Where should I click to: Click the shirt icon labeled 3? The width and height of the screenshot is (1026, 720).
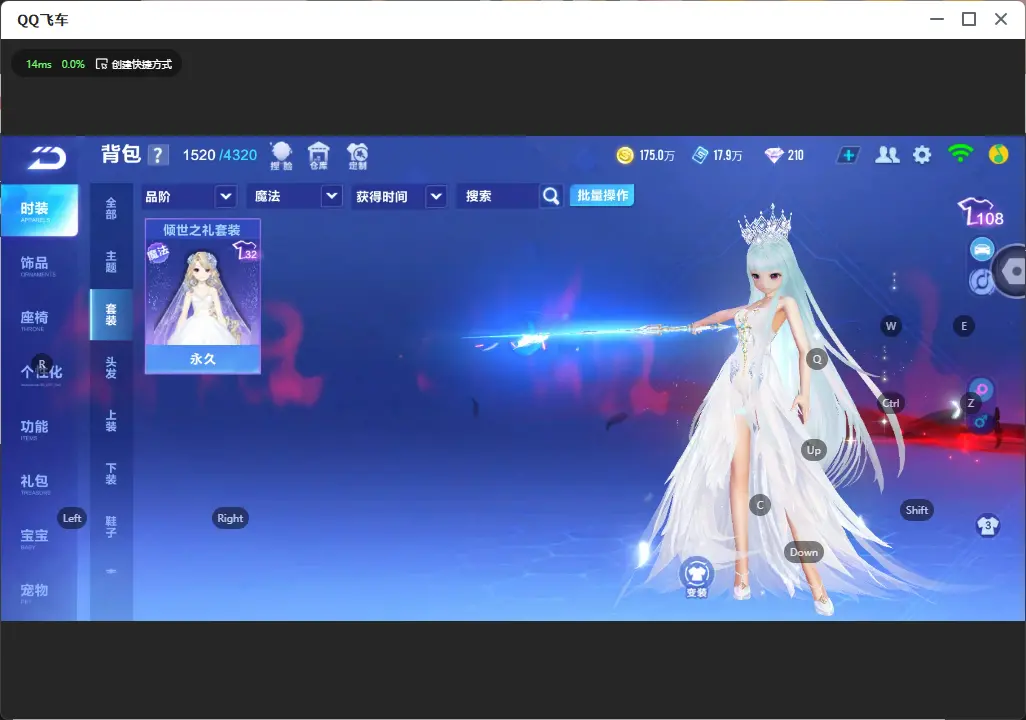[x=987, y=525]
